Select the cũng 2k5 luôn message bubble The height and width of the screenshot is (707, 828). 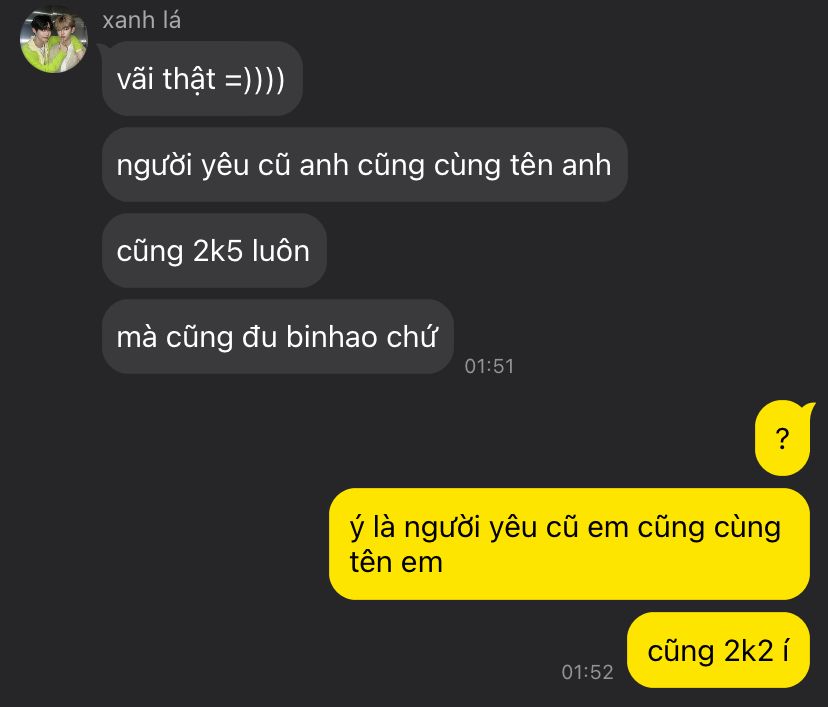pyautogui.click(x=214, y=251)
